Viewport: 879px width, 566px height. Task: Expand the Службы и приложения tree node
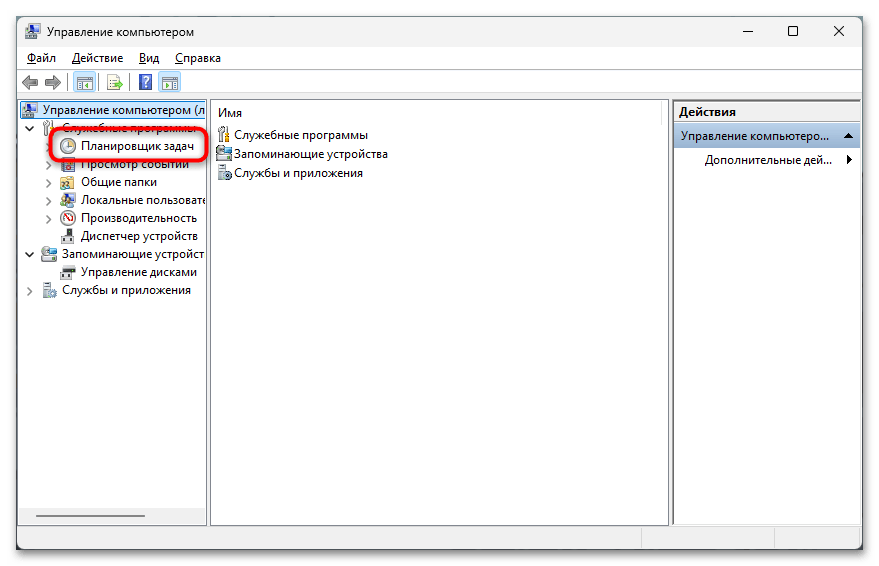(30, 291)
